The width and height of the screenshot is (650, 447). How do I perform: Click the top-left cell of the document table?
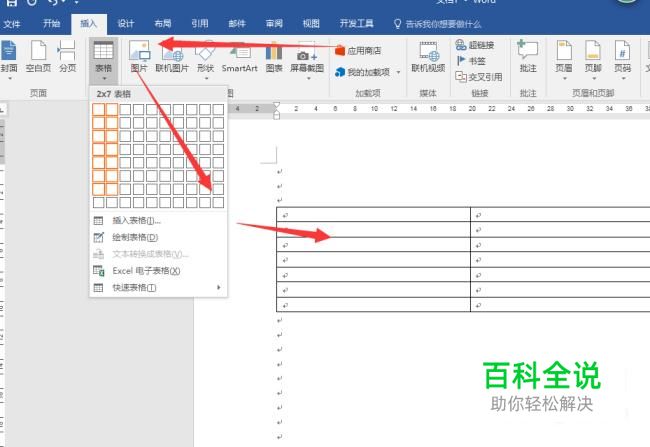374,214
